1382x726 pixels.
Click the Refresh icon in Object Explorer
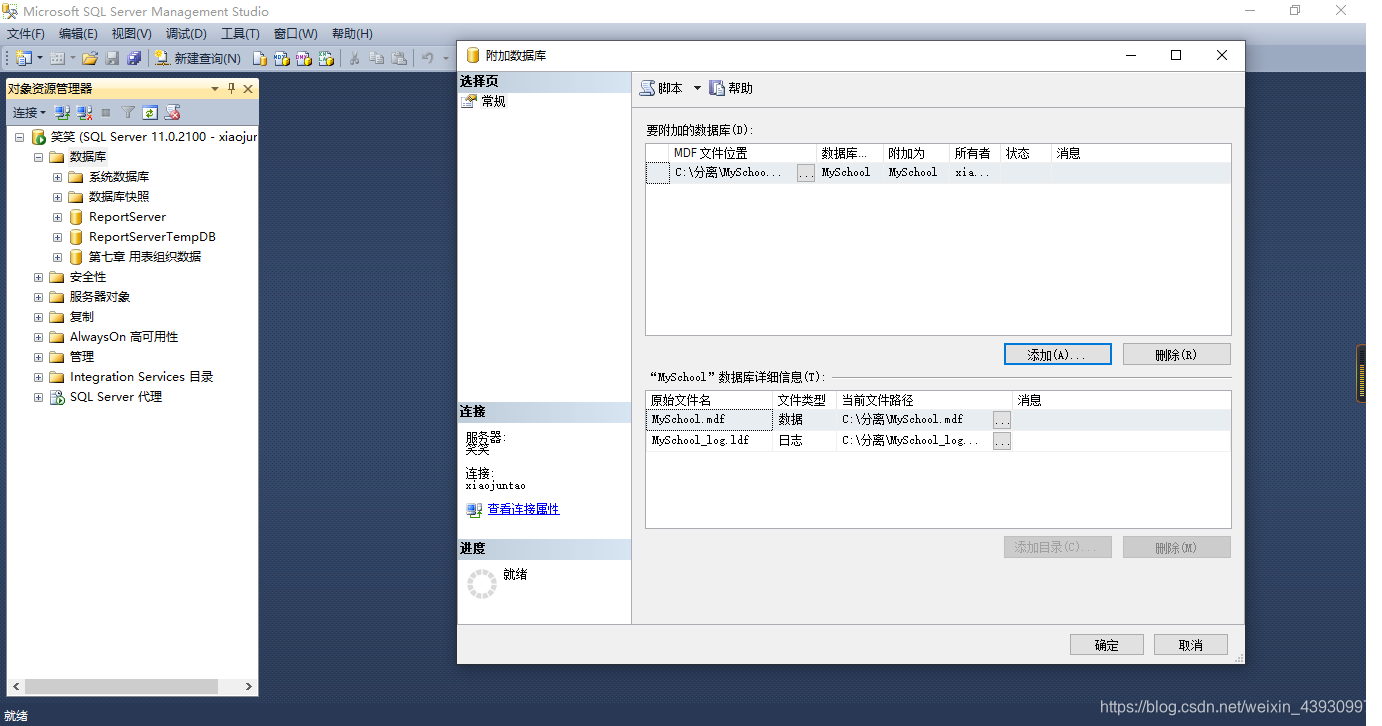[x=150, y=112]
